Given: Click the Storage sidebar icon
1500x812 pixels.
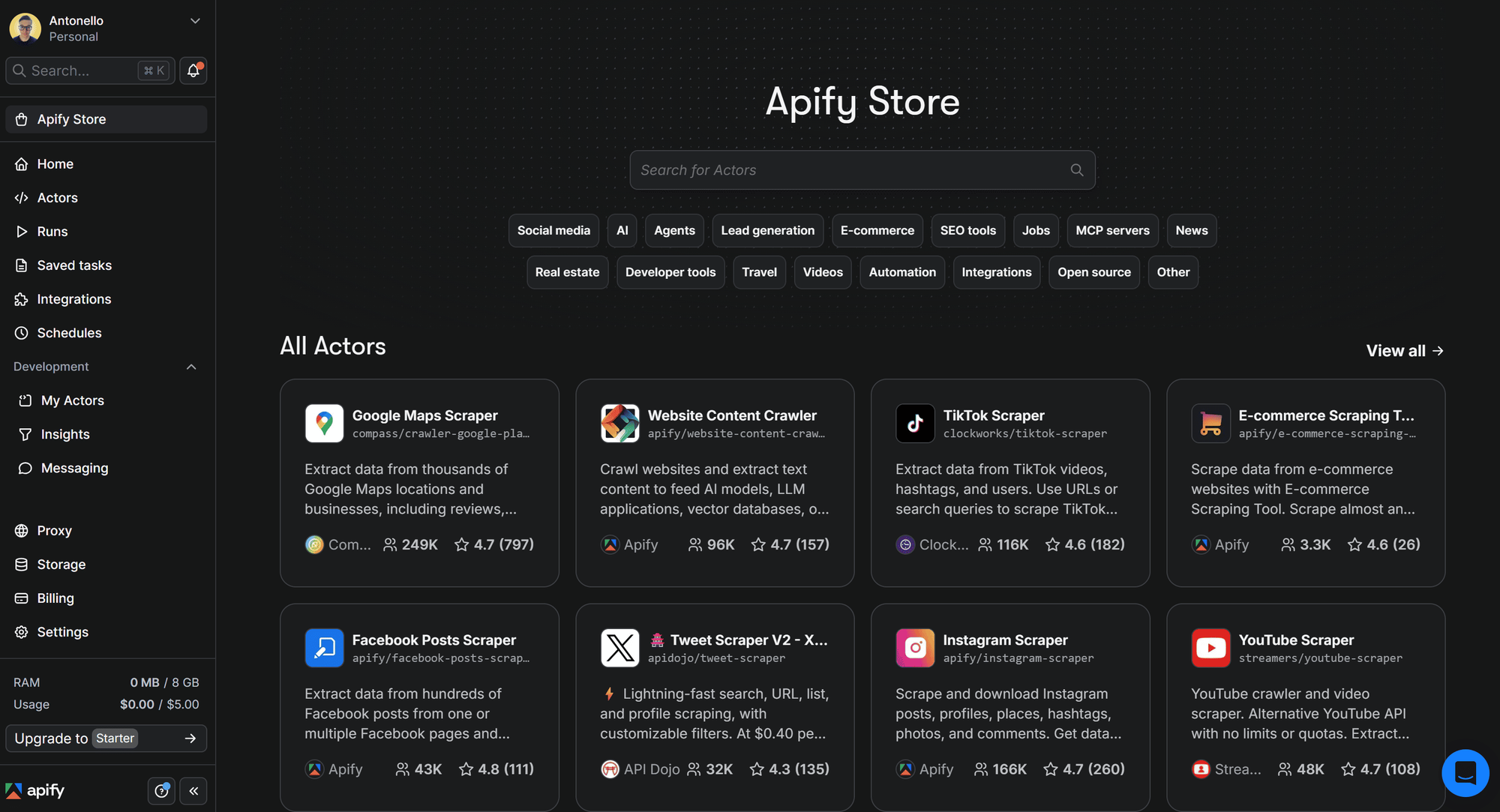Looking at the screenshot, I should click(22, 564).
